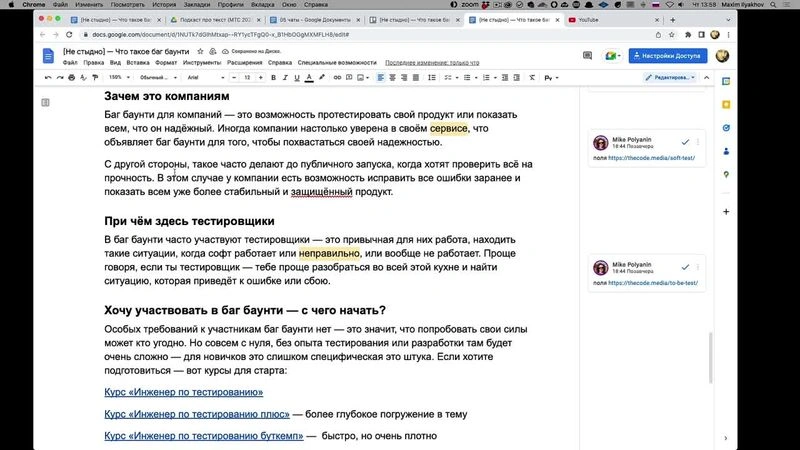The width and height of the screenshot is (800, 450).
Task: Toggle underline formatting
Action: pyautogui.click(x=297, y=78)
